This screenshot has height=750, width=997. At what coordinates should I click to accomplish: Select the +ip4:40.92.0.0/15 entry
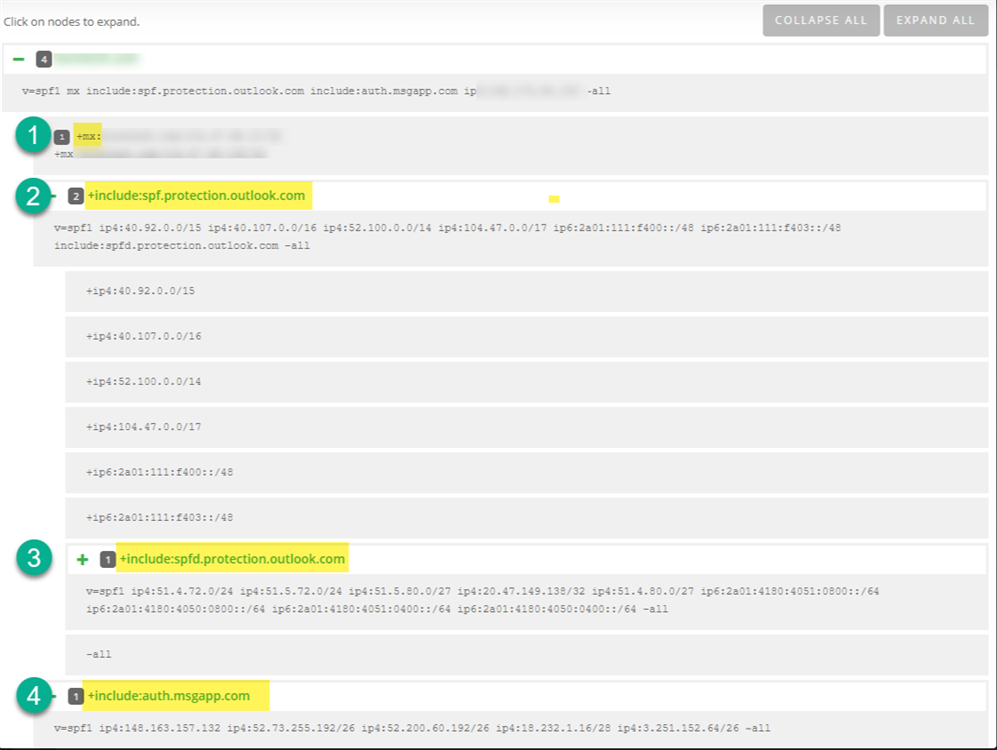[x=141, y=291]
